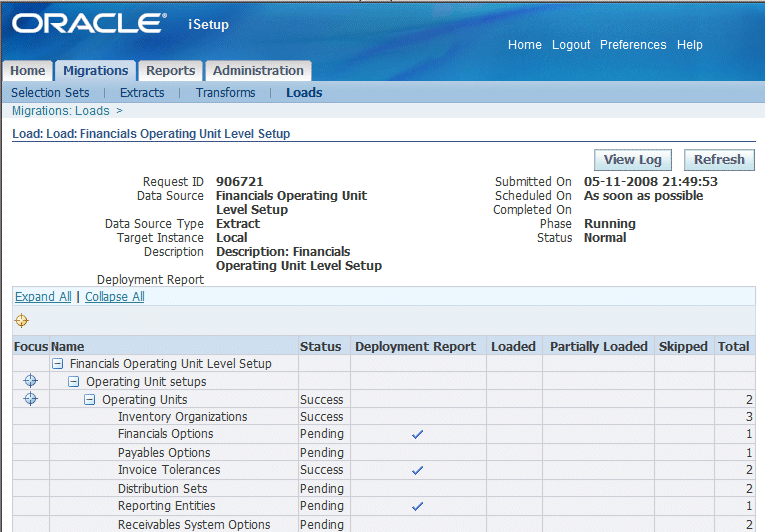Select the Inventory Organizations row name
The image size is (765, 532).
[182, 417]
